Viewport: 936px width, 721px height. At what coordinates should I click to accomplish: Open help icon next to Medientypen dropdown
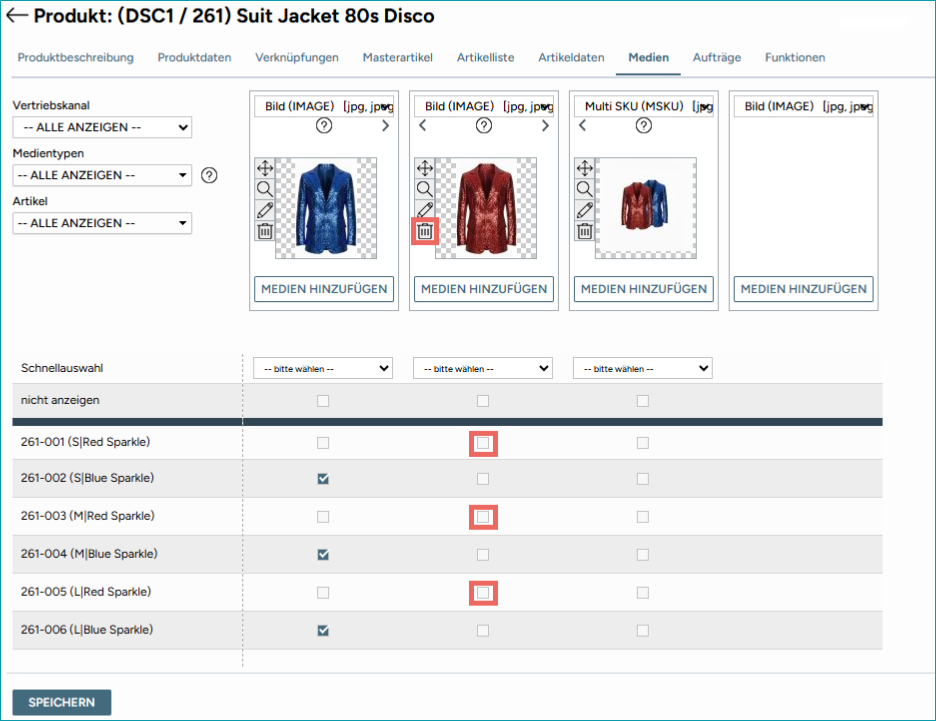[x=209, y=175]
